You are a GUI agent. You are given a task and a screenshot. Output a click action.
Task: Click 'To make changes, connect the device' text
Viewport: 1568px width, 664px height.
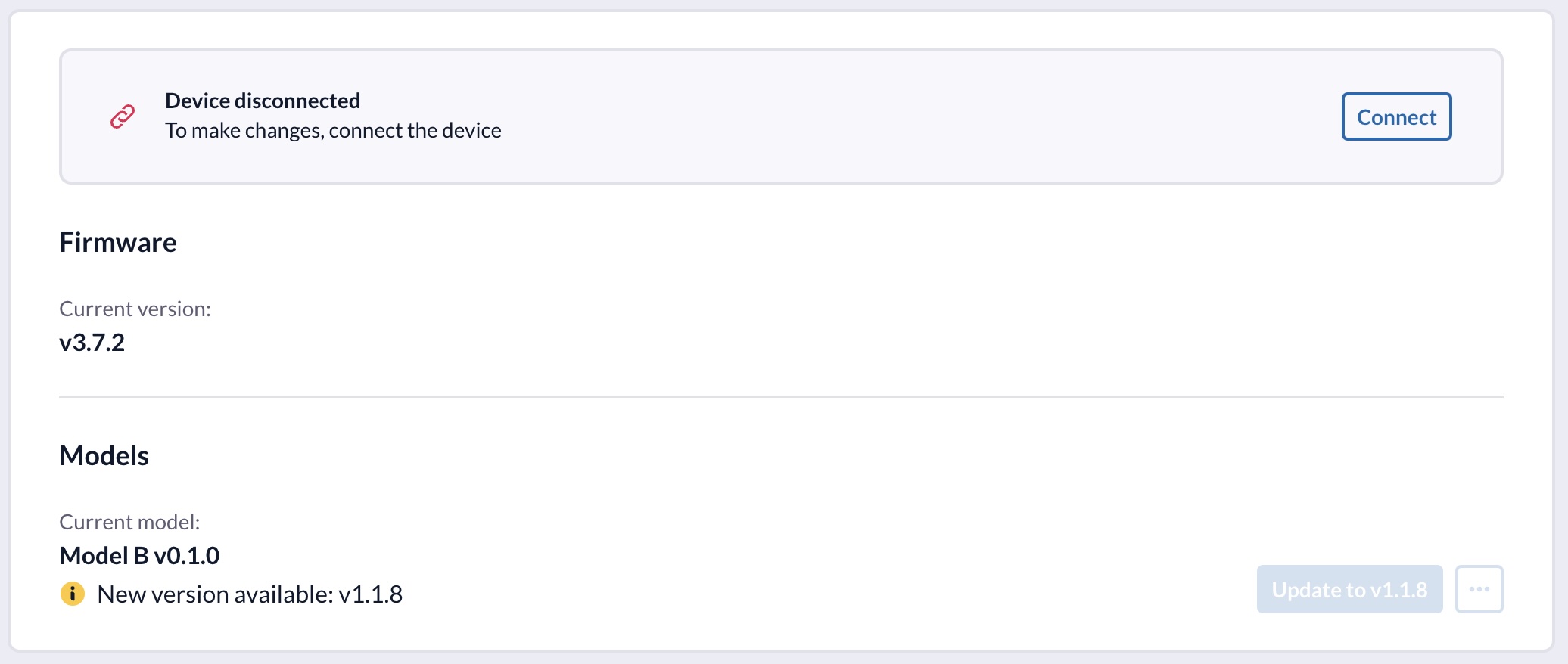click(333, 130)
